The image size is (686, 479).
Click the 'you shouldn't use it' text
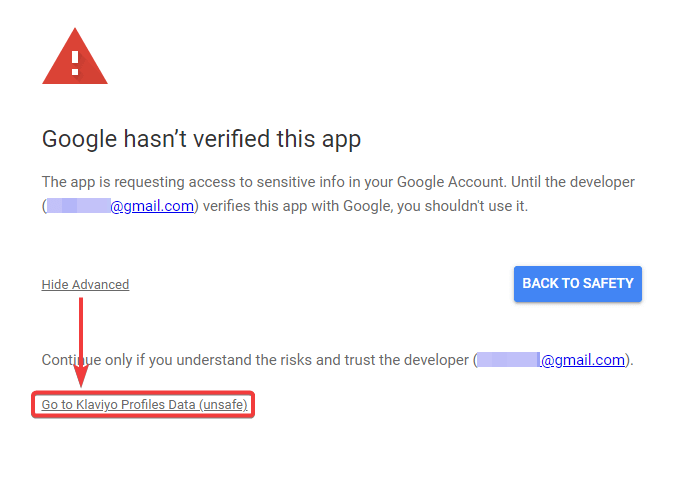tap(462, 206)
